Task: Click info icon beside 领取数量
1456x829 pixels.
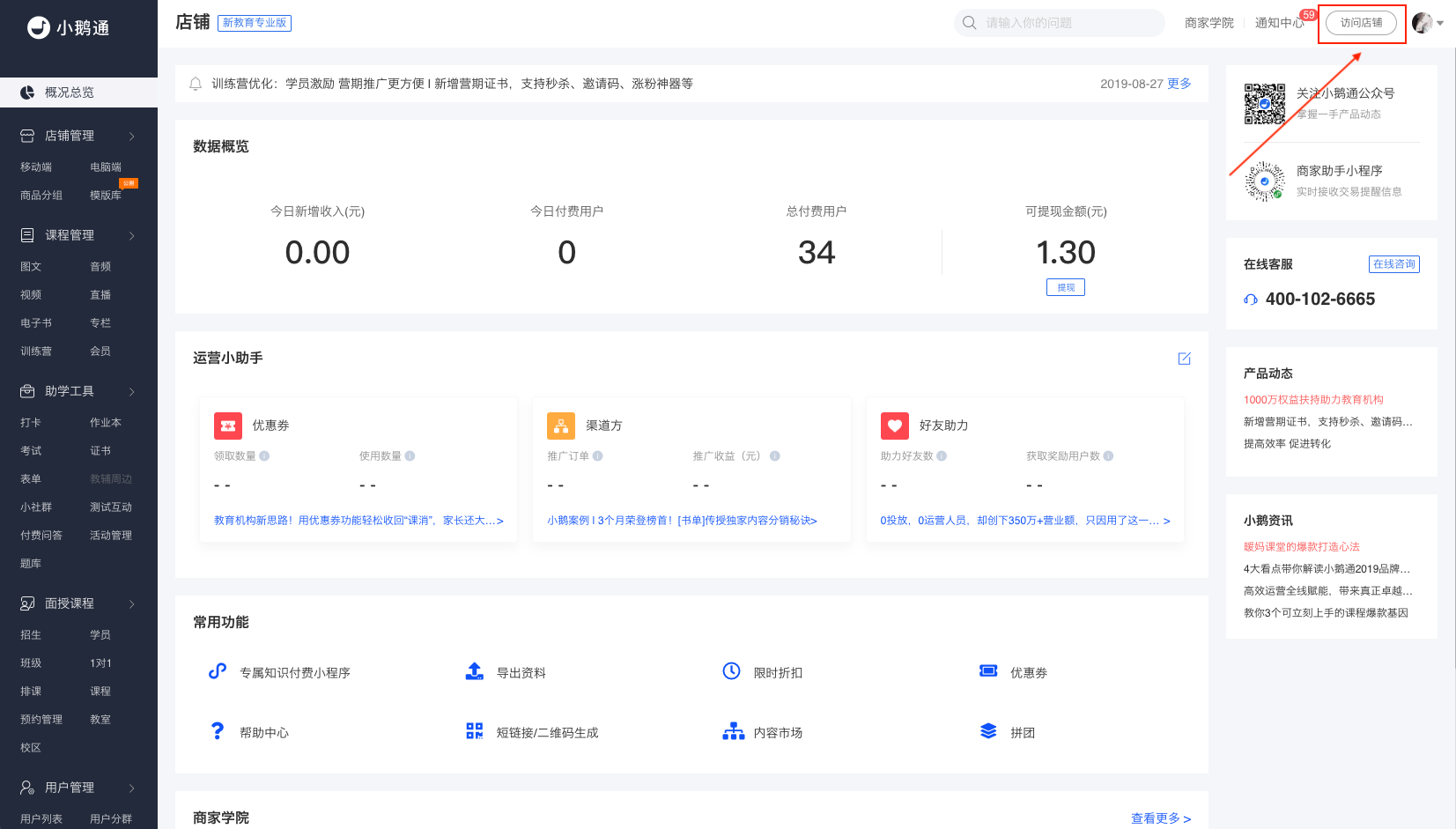Action: 264,456
